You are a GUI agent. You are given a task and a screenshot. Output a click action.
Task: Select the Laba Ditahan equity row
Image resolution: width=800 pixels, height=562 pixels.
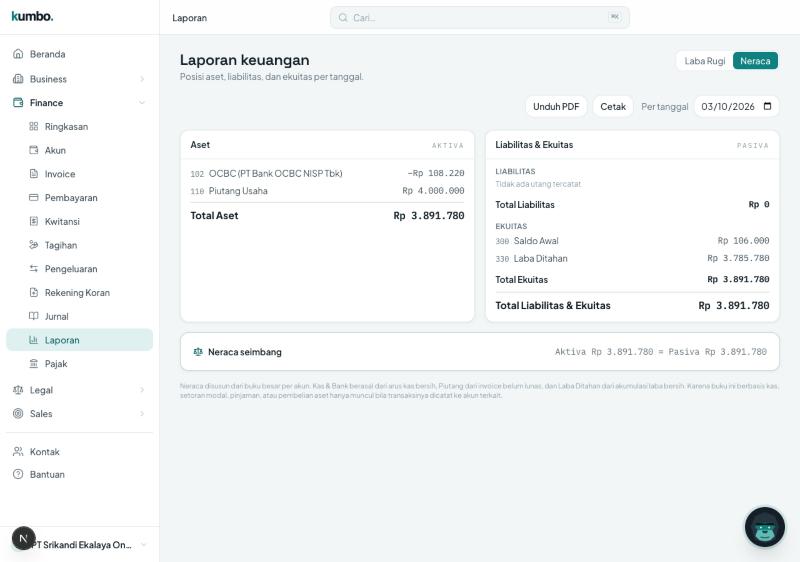point(632,259)
